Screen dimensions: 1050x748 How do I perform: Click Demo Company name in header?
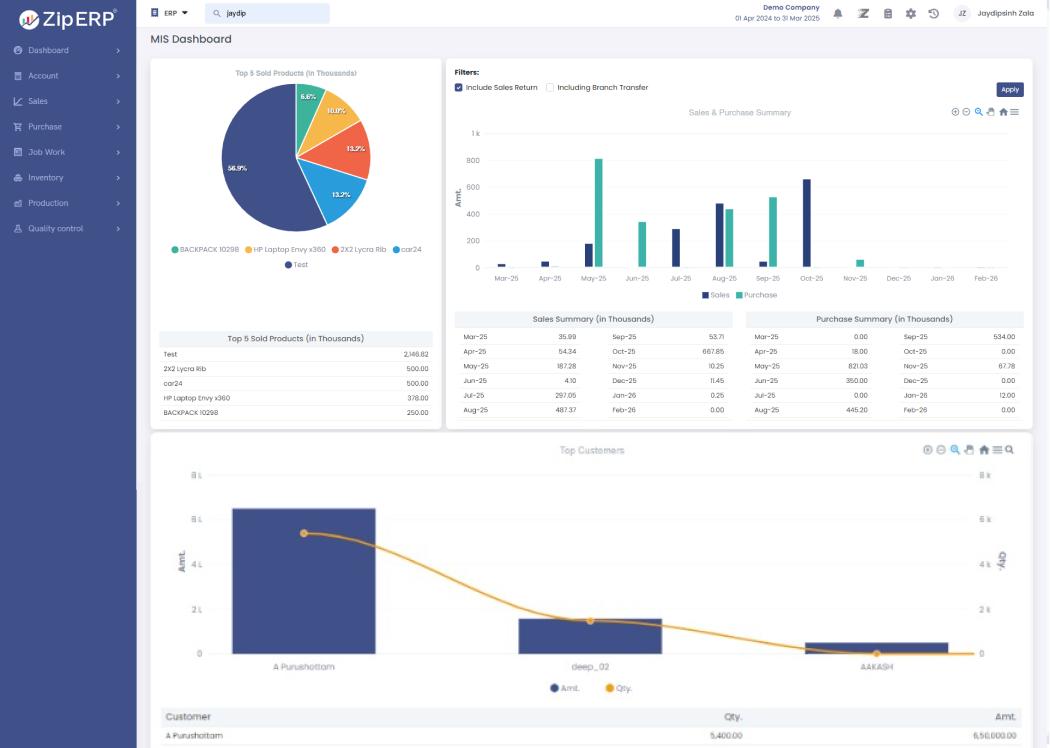pyautogui.click(x=791, y=7)
